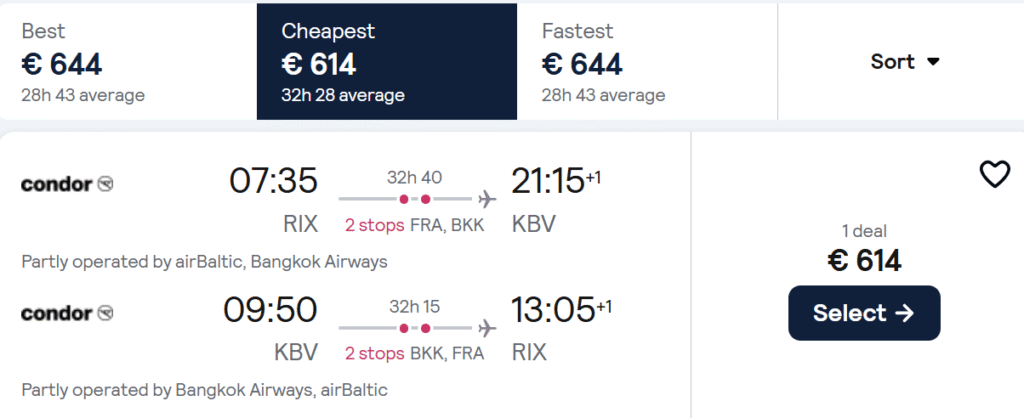Switch to the Fastest tab
1024x418 pixels.
tap(646, 62)
